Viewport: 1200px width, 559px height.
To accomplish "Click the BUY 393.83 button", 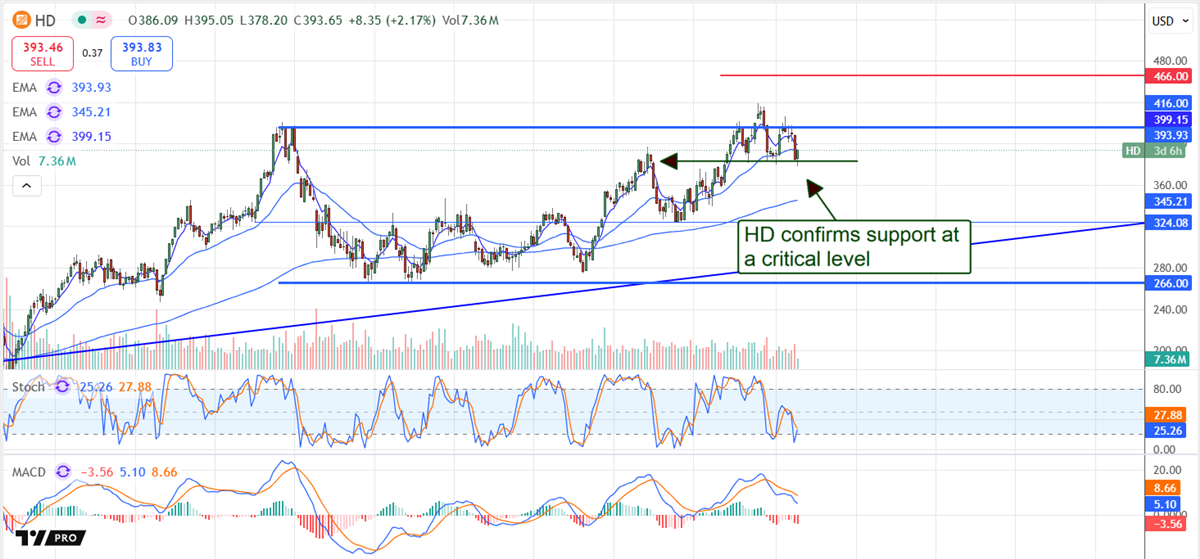I will (143, 52).
